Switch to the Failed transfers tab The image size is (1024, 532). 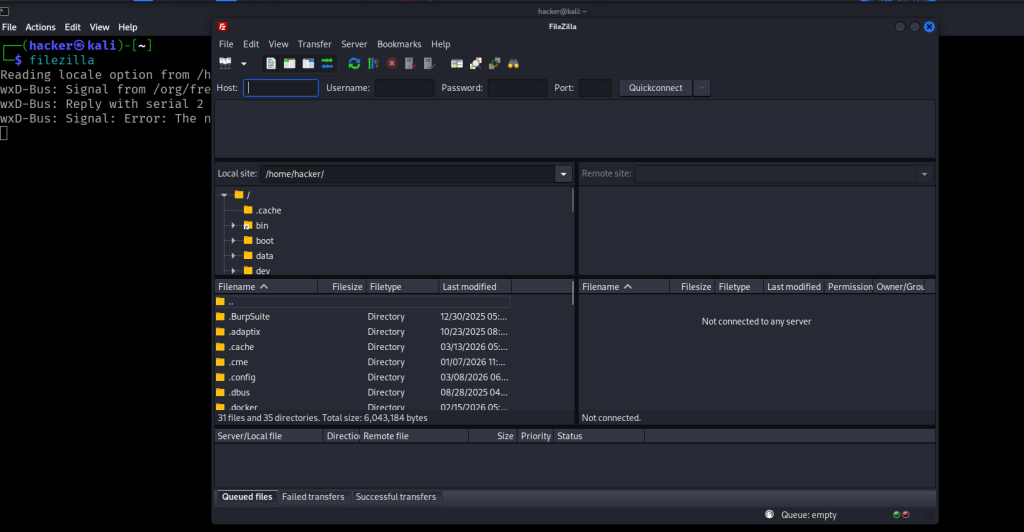point(313,497)
